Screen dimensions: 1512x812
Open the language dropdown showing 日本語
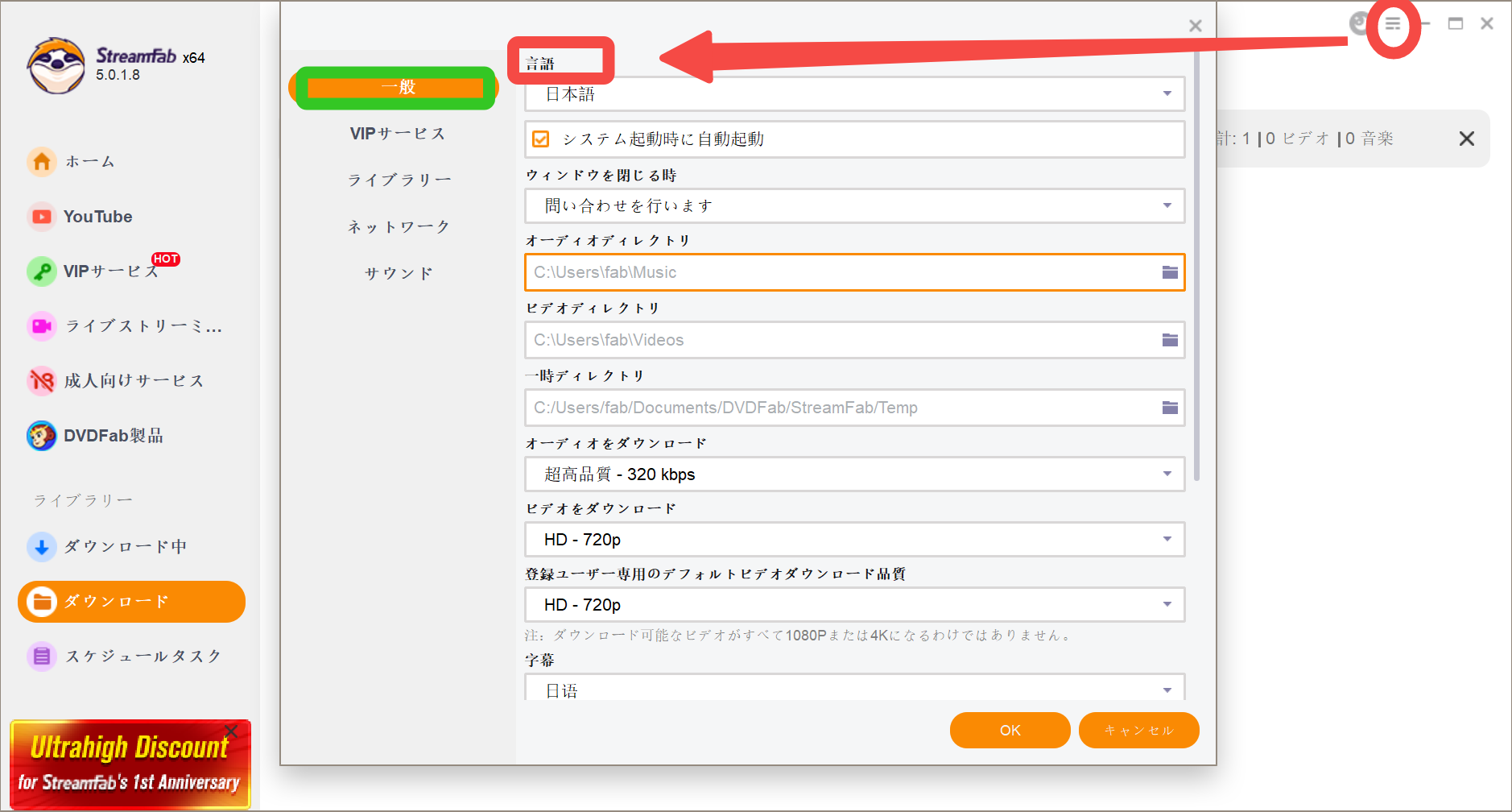855,94
